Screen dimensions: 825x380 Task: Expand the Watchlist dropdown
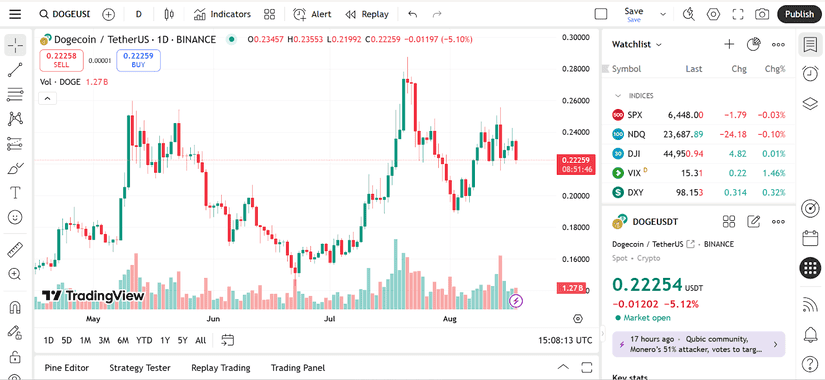click(x=637, y=45)
